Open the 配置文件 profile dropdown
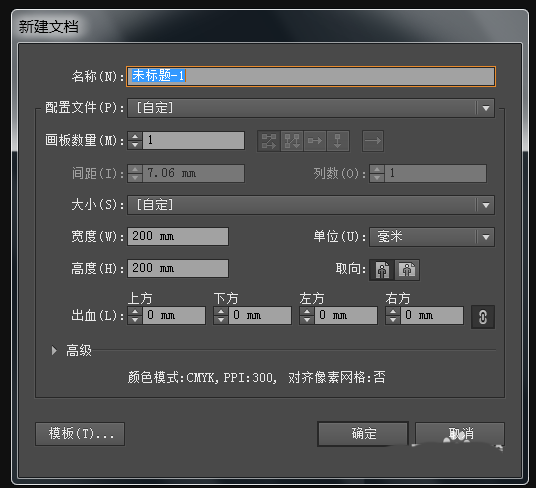This screenshot has width=536, height=488. (311, 108)
